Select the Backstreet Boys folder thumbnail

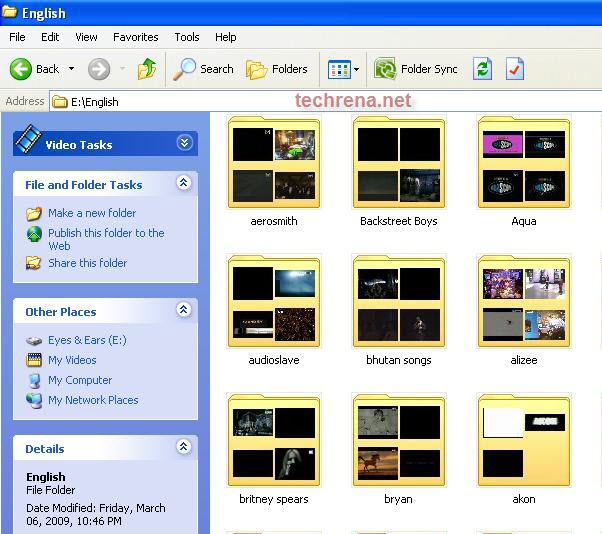coord(399,162)
